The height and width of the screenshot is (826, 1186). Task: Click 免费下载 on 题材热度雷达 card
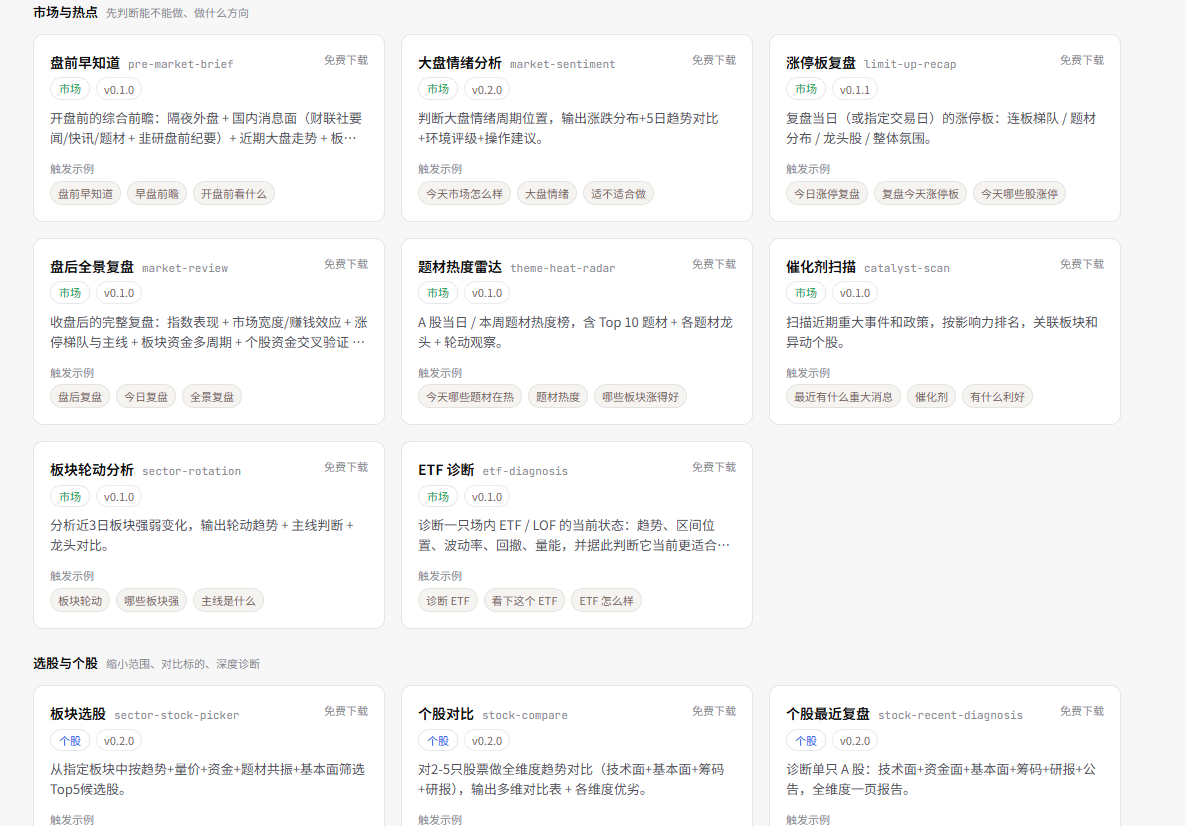click(x=713, y=264)
